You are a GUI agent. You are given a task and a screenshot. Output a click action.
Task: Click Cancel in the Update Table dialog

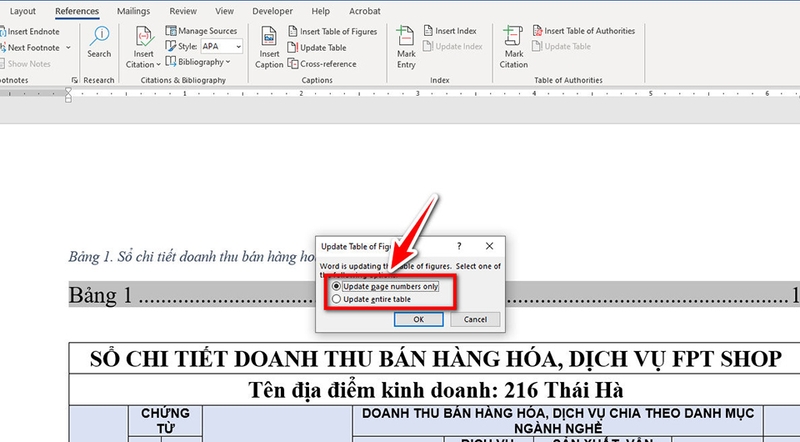pos(475,320)
